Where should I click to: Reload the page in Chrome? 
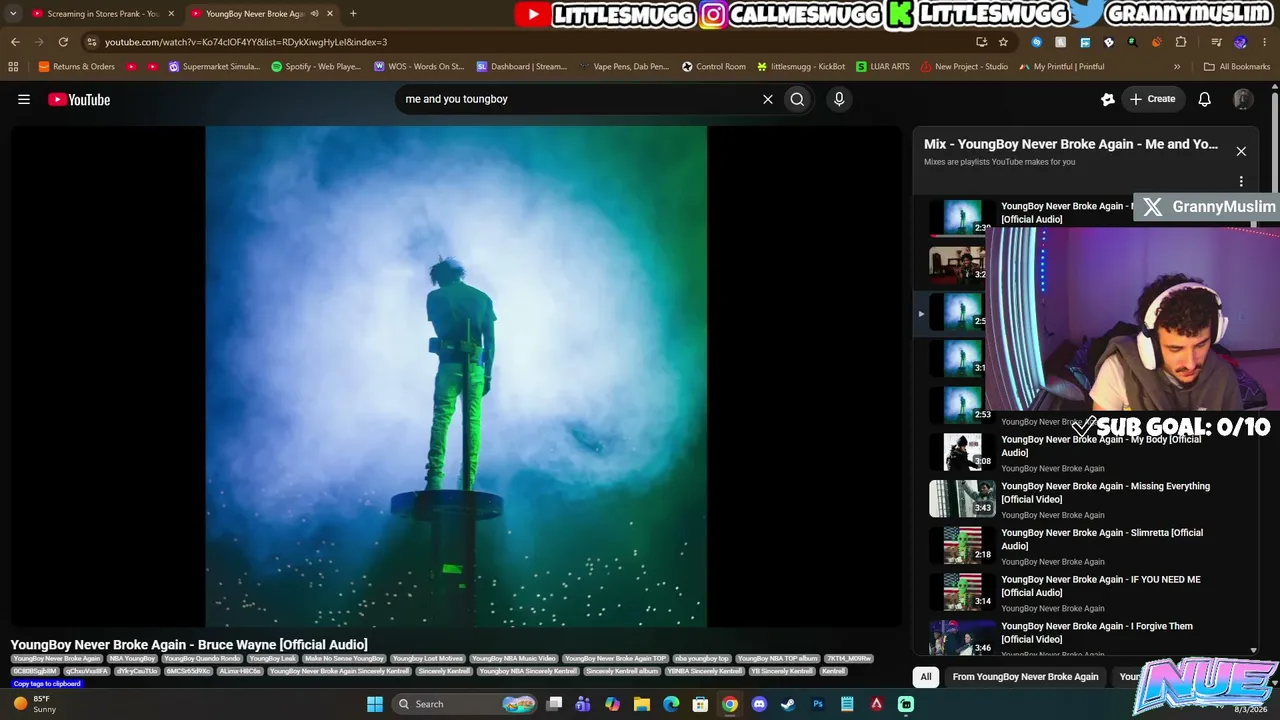(x=63, y=42)
